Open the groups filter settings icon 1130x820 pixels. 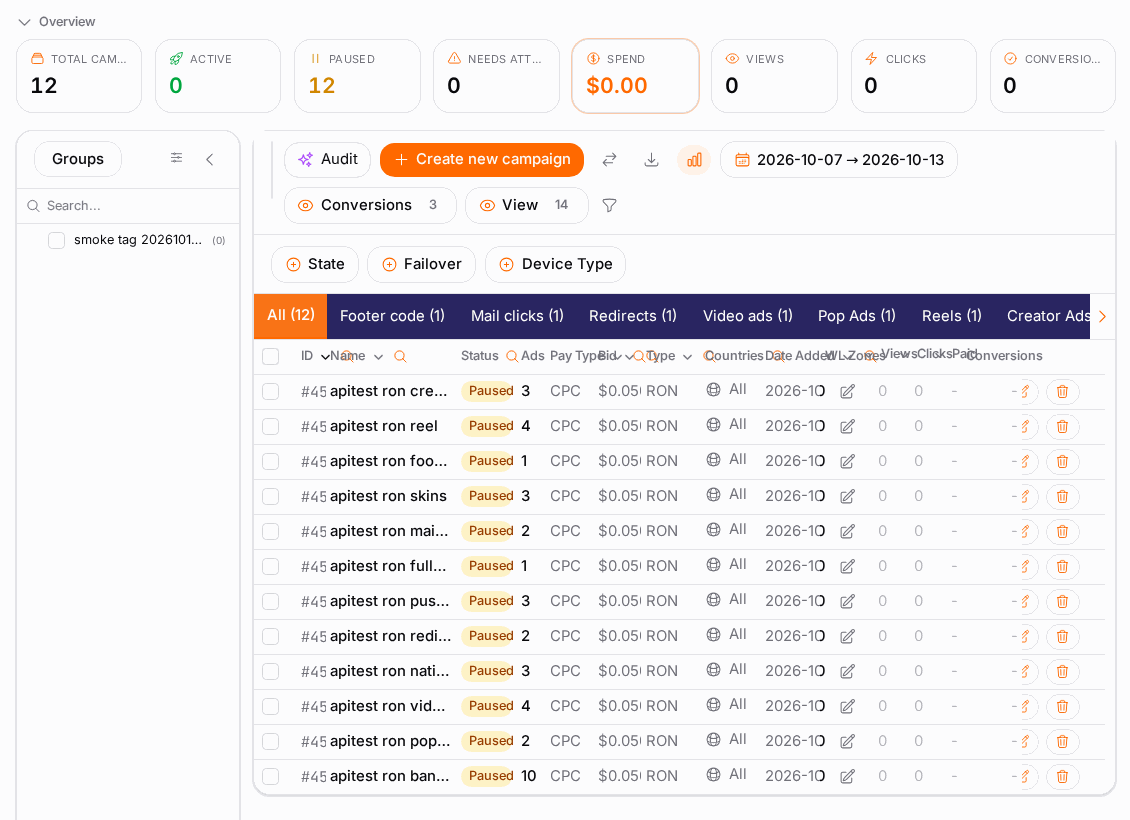[177, 158]
